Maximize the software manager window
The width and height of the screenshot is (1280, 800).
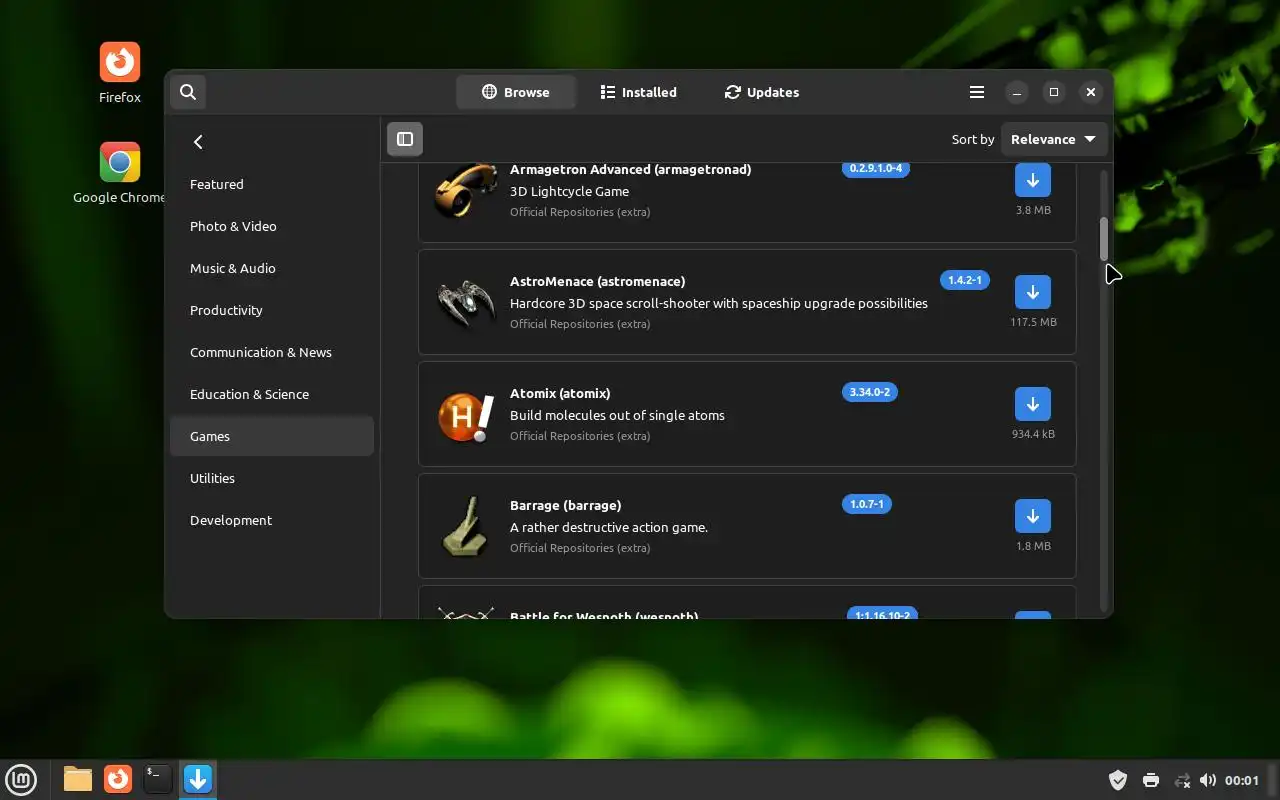[1054, 92]
